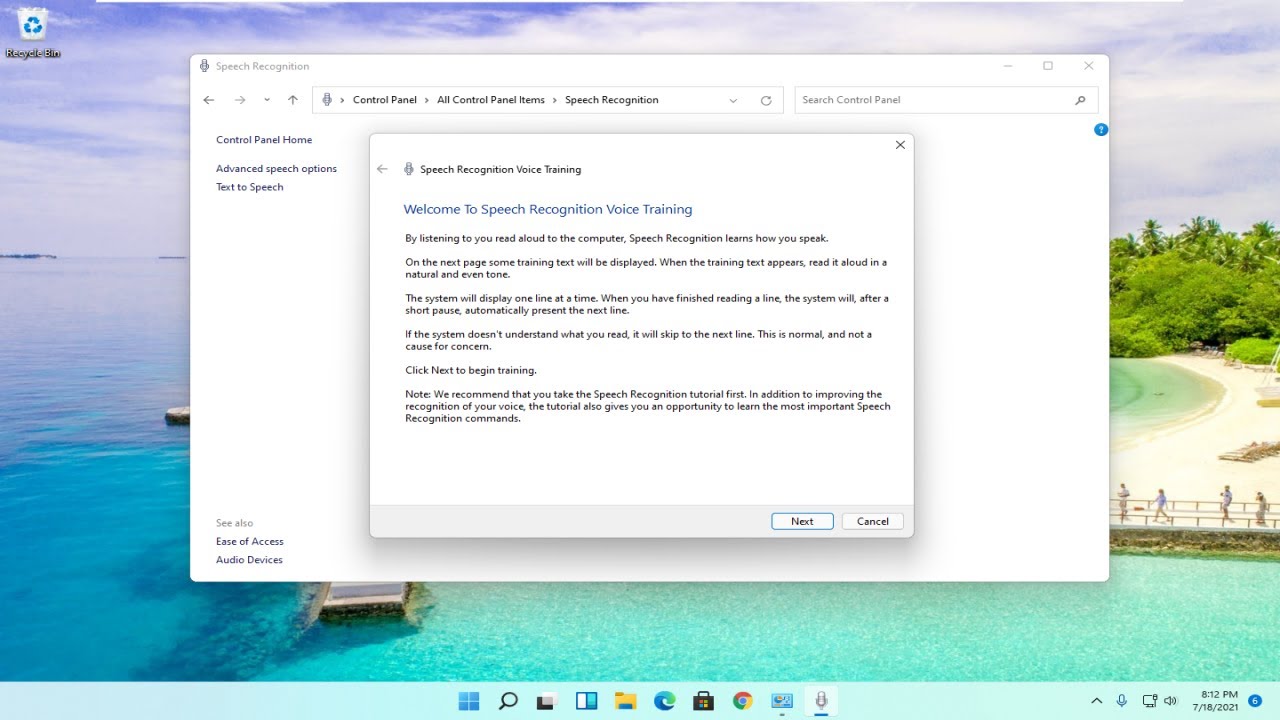Navigate forward in Control Panel window
1280x720 pixels.
pyautogui.click(x=240, y=100)
